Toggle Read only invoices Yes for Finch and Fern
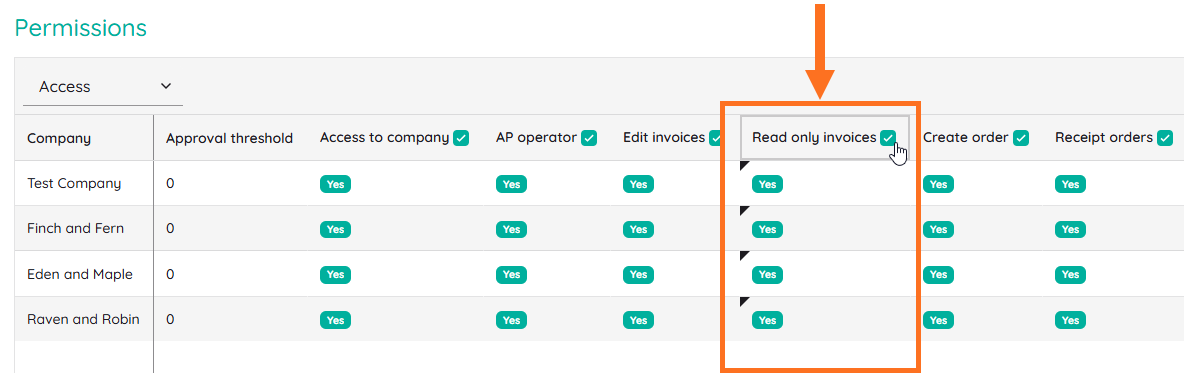Image resolution: width=1184 pixels, height=373 pixels. tap(767, 230)
